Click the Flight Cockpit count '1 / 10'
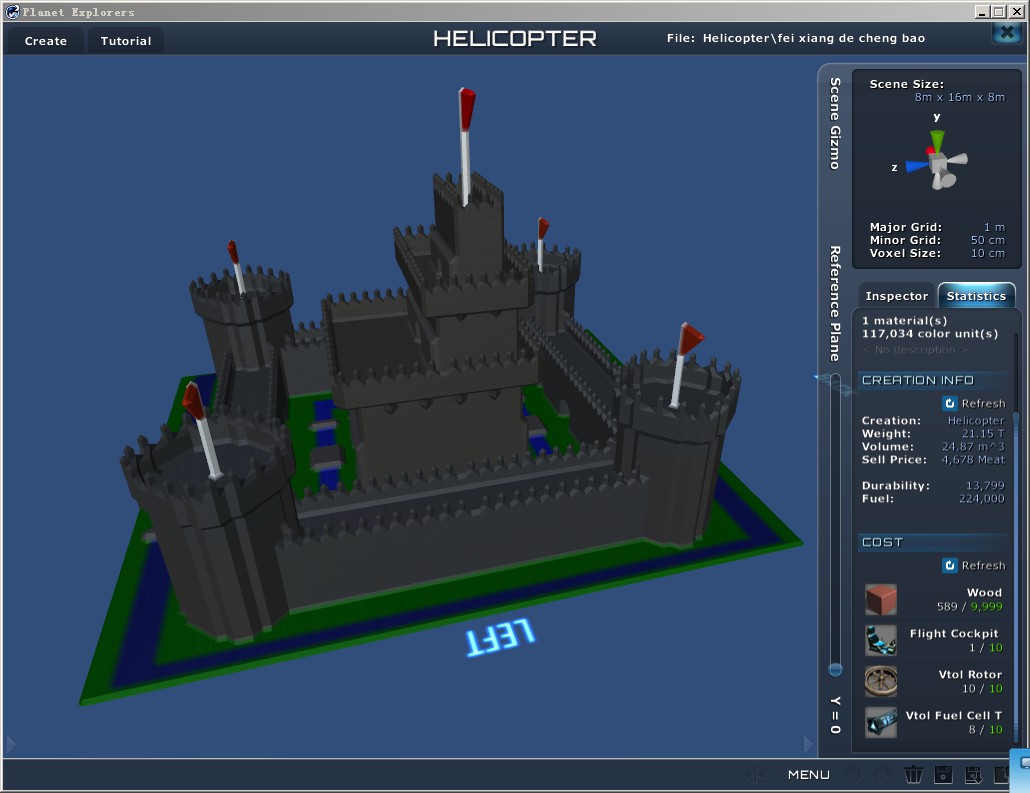This screenshot has width=1030, height=793. pyautogui.click(x=986, y=648)
